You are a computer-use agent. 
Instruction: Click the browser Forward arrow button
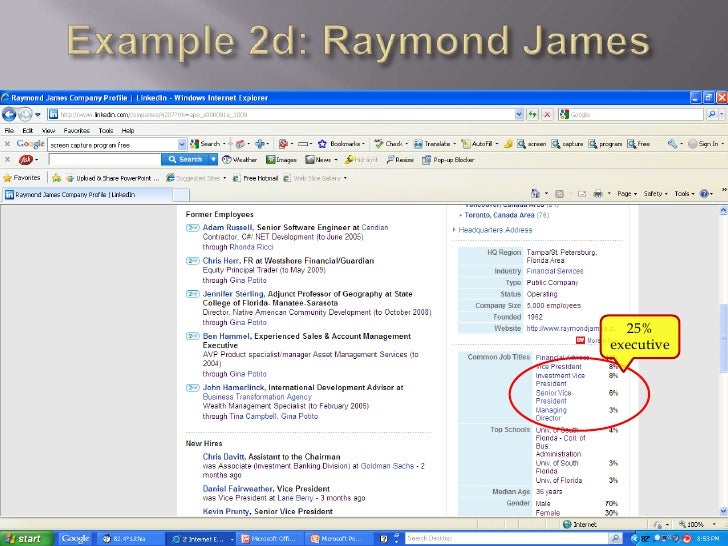[x=25, y=114]
